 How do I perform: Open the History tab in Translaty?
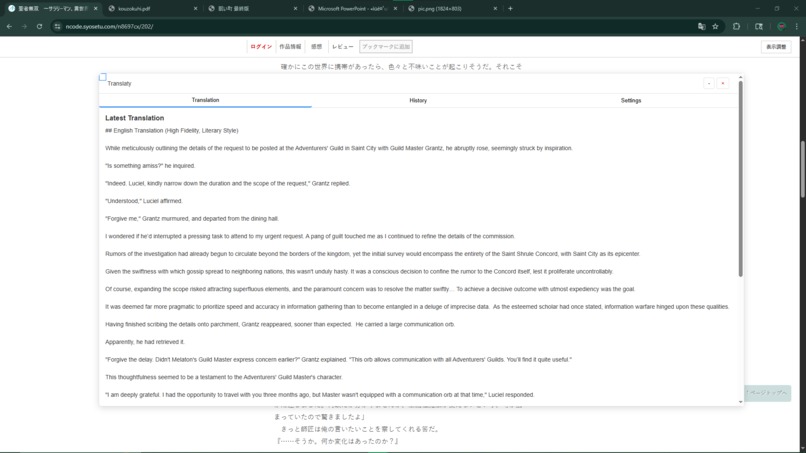pyautogui.click(x=418, y=100)
